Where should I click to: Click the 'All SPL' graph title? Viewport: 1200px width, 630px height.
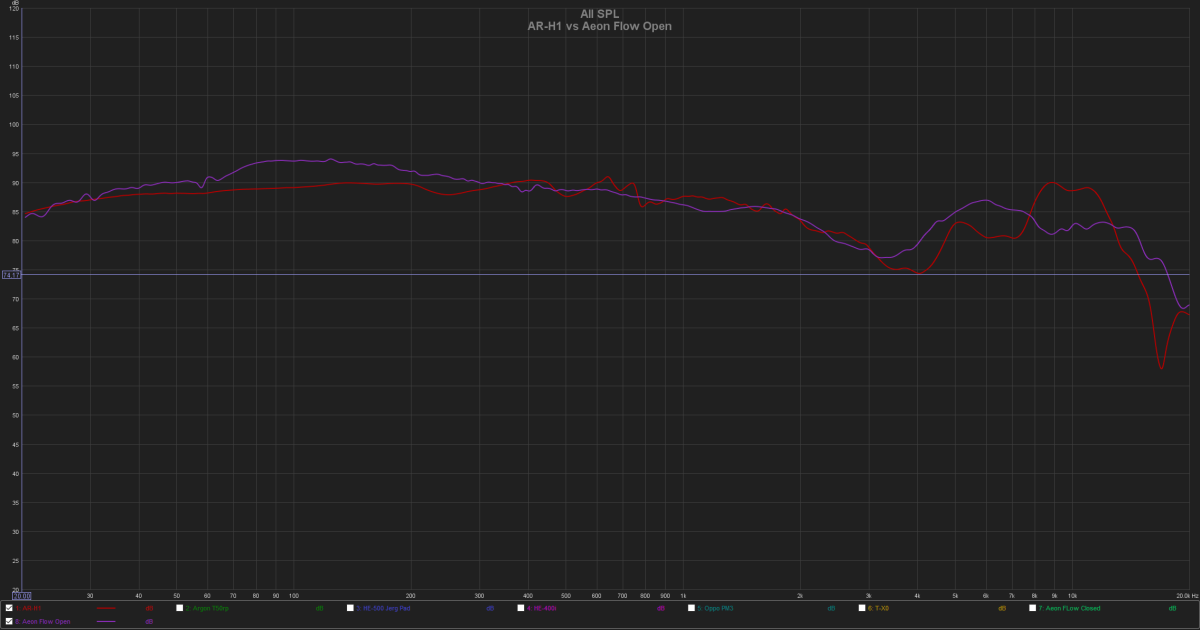(600, 14)
